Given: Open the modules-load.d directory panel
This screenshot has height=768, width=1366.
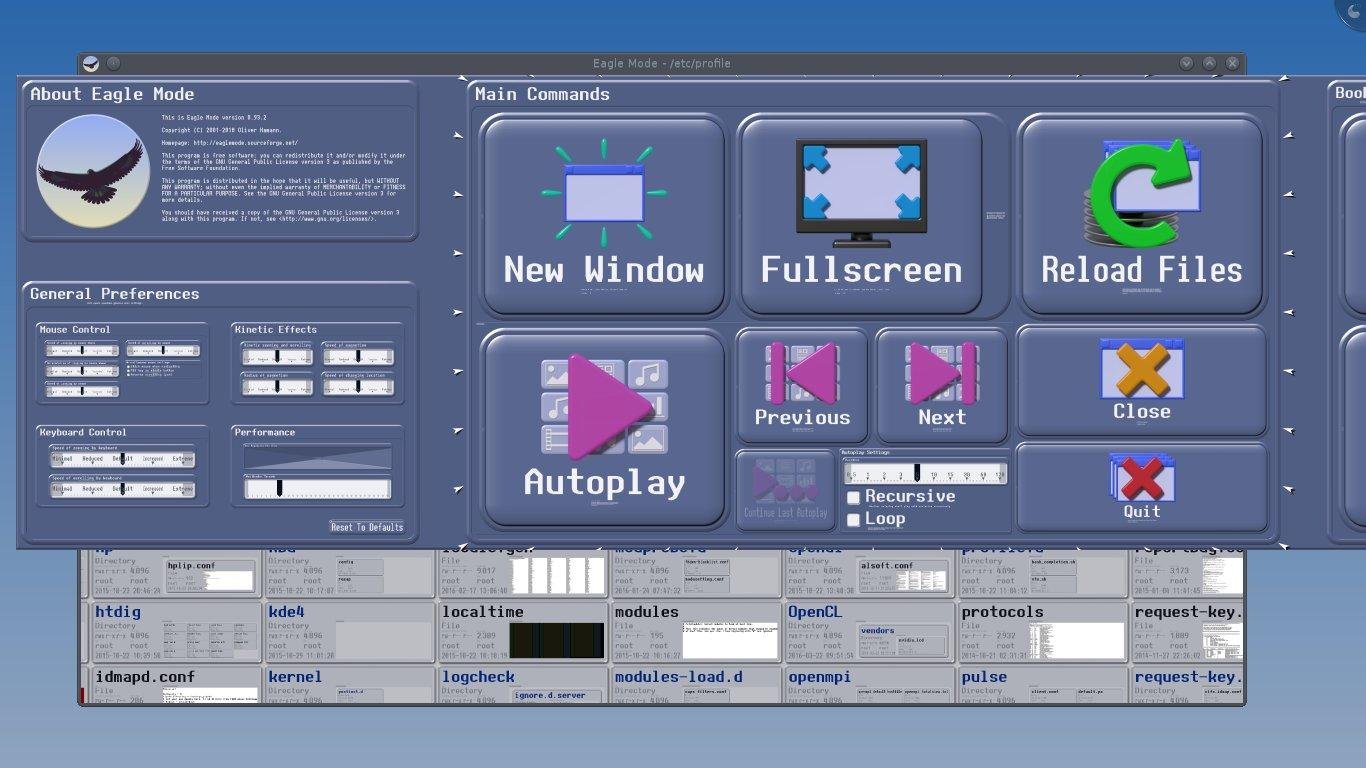Looking at the screenshot, I should (x=696, y=686).
